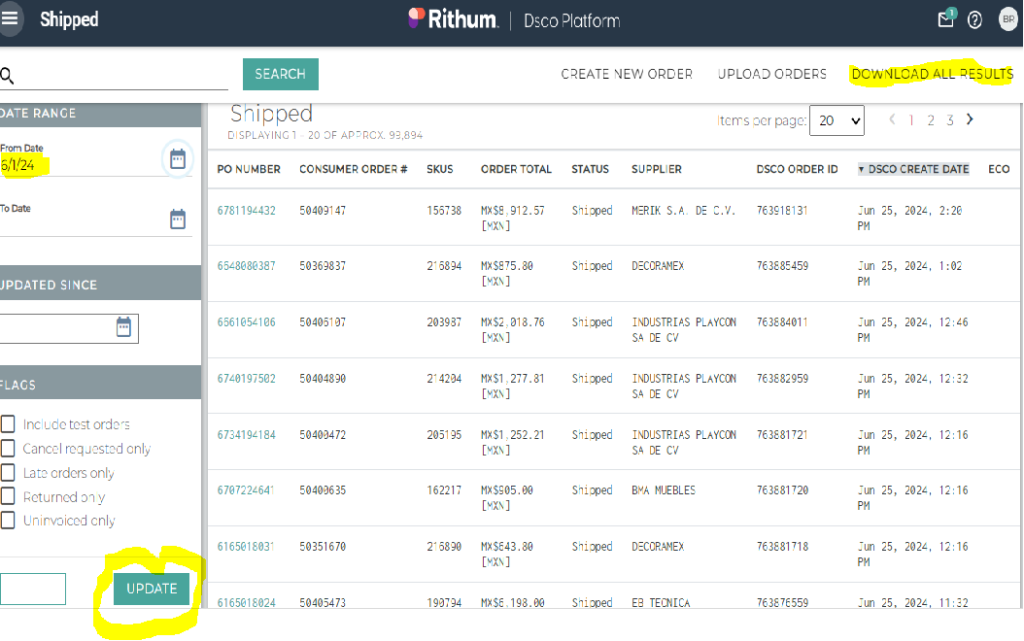This screenshot has width=1024, height=641.
Task: Click the From Date input field
Action: pyautogui.click(x=81, y=165)
